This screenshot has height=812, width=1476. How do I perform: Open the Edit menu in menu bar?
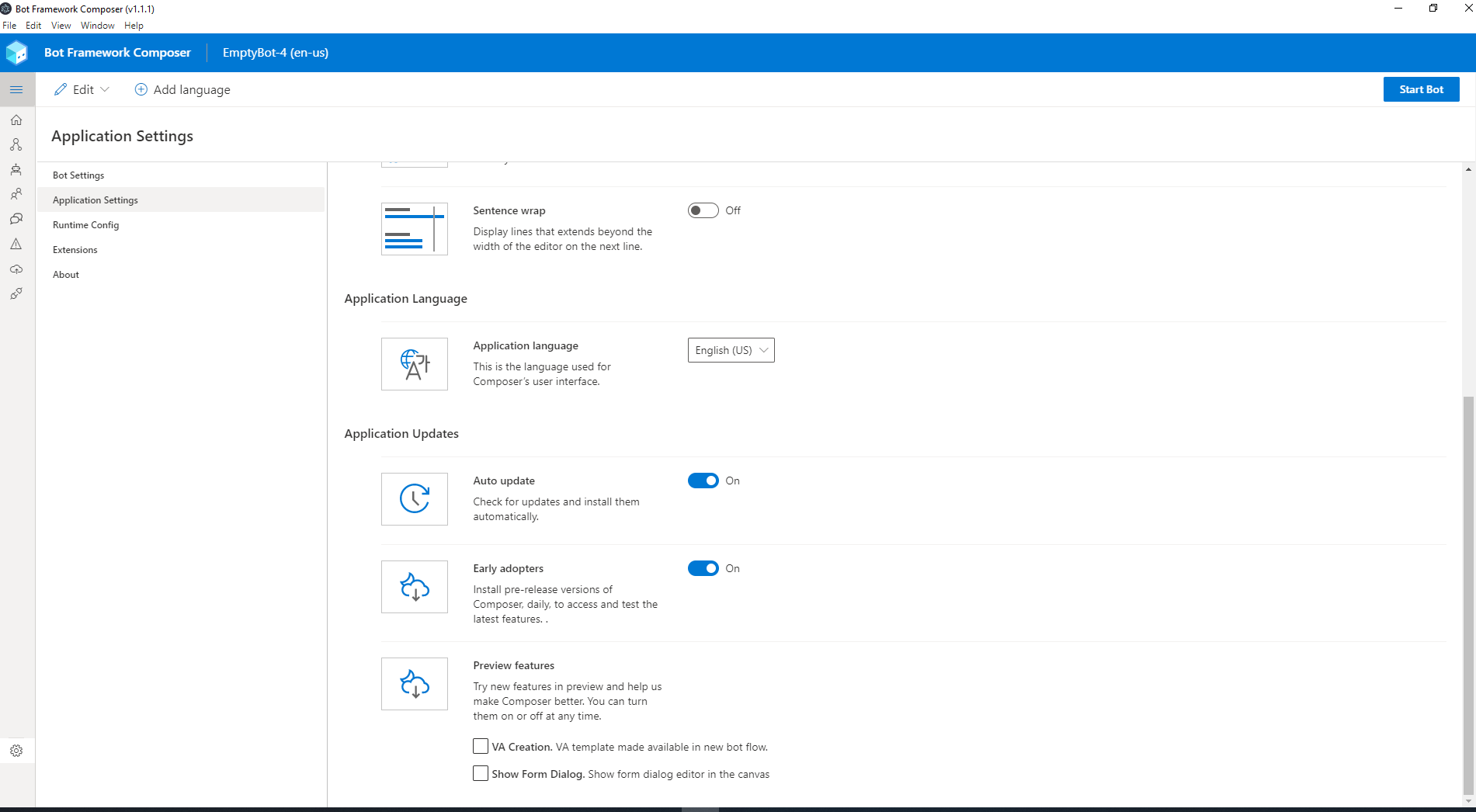[x=33, y=26]
